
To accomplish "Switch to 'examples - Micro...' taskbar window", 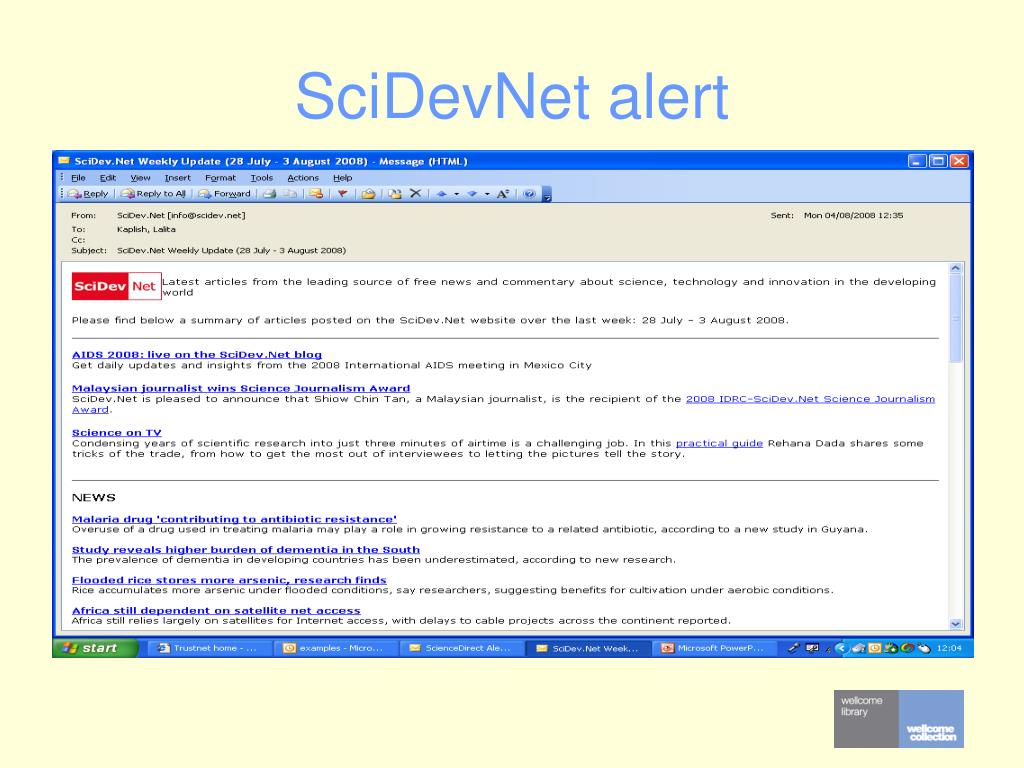I will click(334, 648).
